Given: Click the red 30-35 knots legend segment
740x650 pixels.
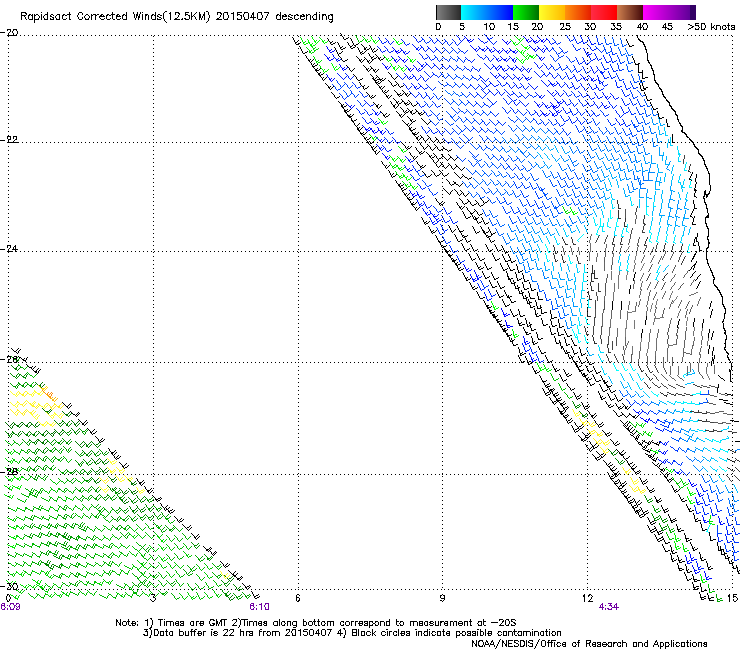Looking at the screenshot, I should pos(604,12).
